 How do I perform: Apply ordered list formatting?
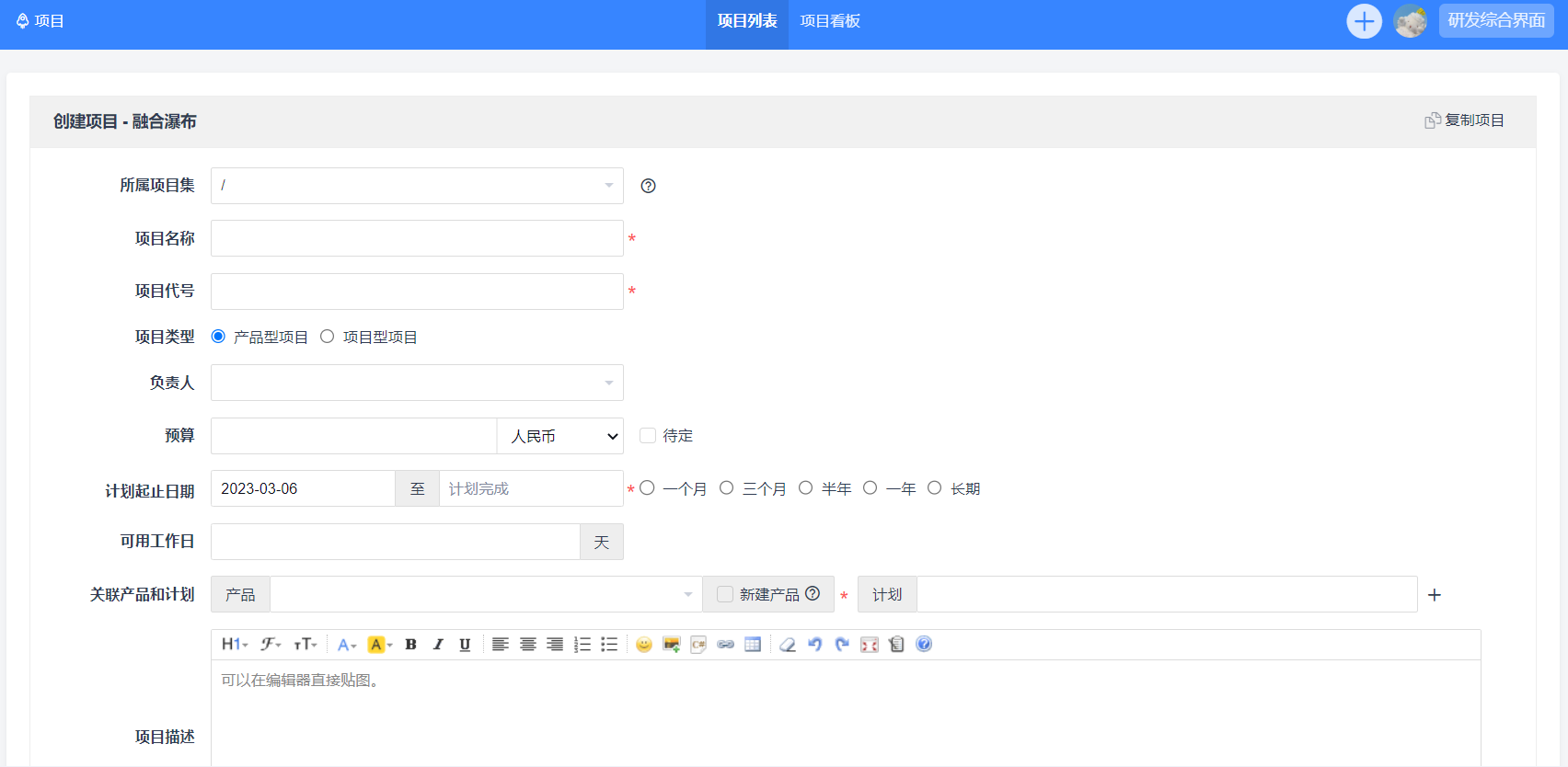click(582, 645)
